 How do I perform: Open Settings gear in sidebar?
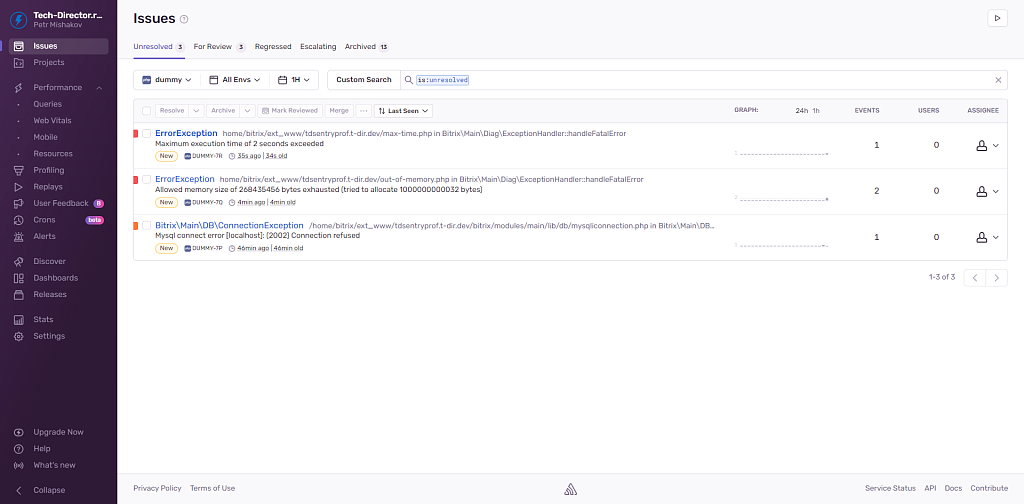tap(19, 336)
